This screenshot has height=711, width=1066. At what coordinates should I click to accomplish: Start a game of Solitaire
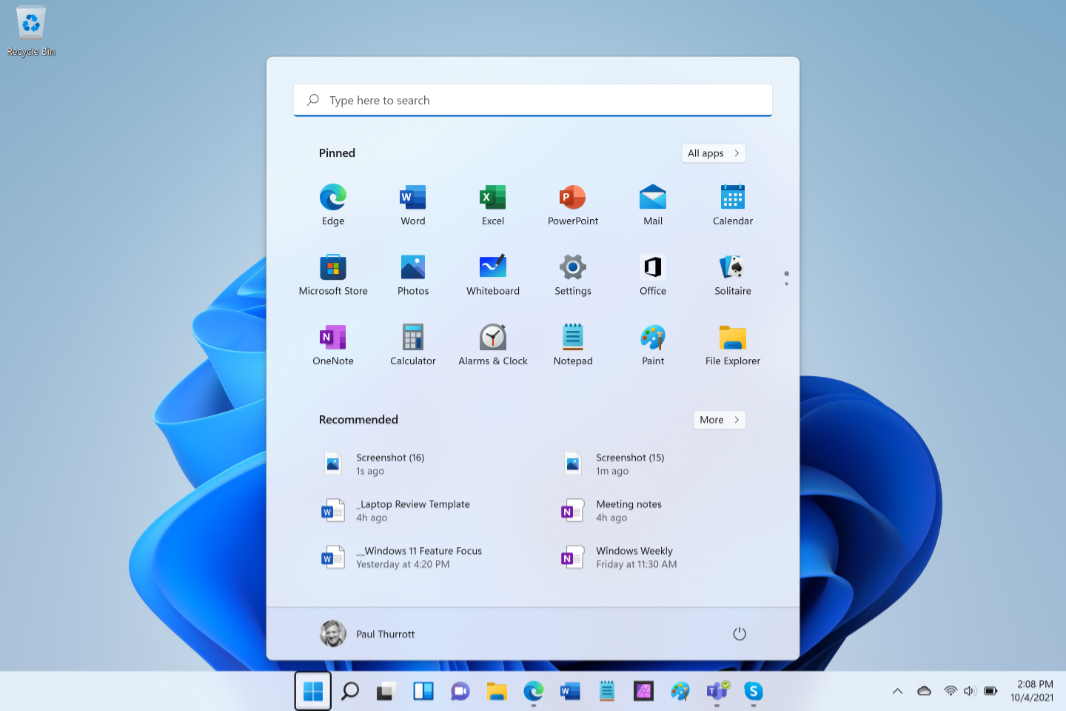click(732, 273)
